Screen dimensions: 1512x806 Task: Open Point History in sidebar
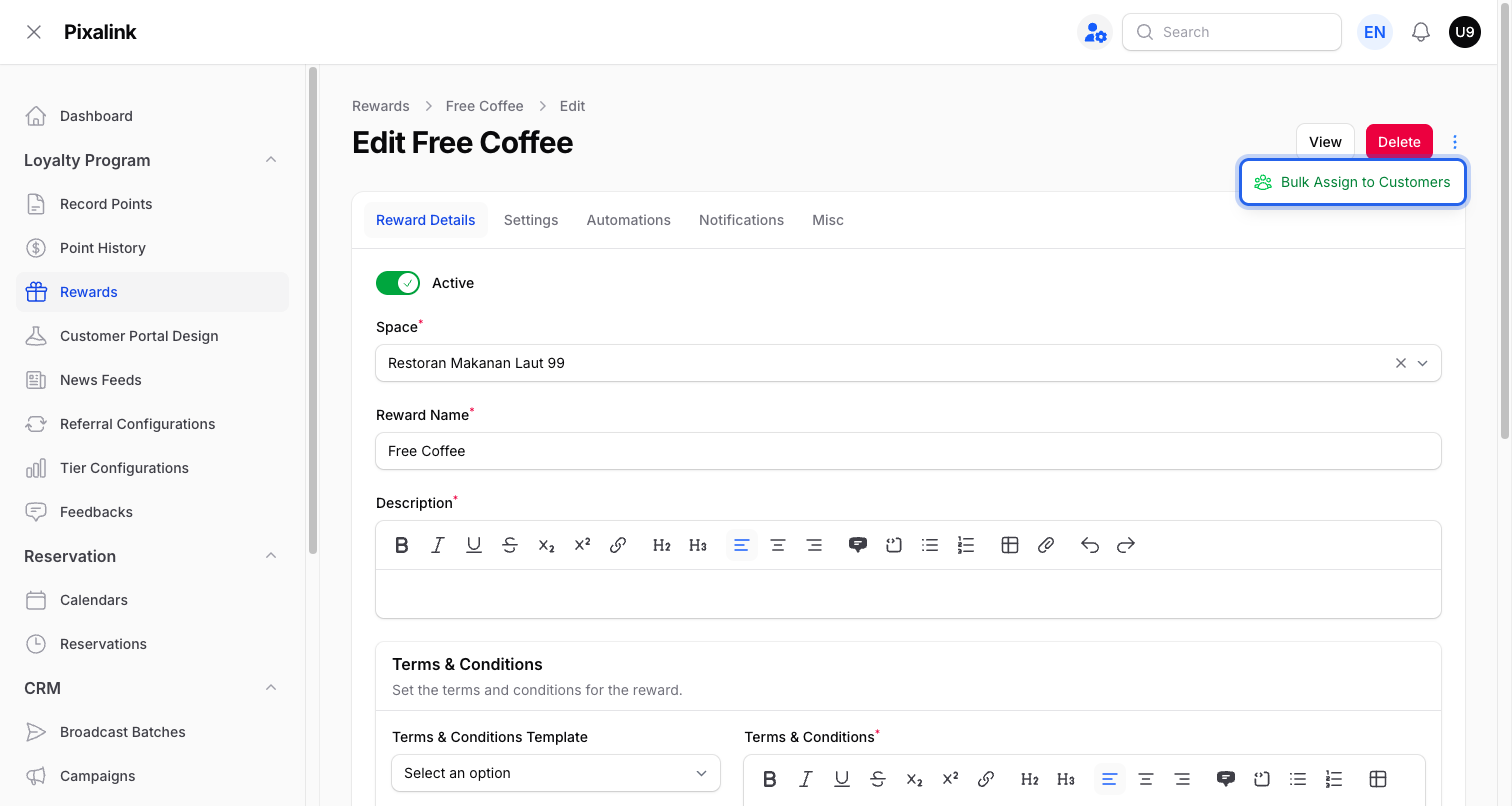(x=152, y=248)
